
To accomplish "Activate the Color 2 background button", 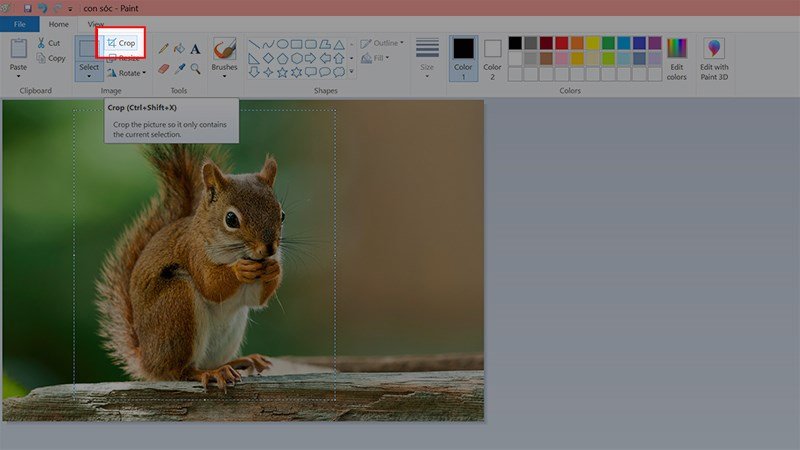I will [x=492, y=58].
